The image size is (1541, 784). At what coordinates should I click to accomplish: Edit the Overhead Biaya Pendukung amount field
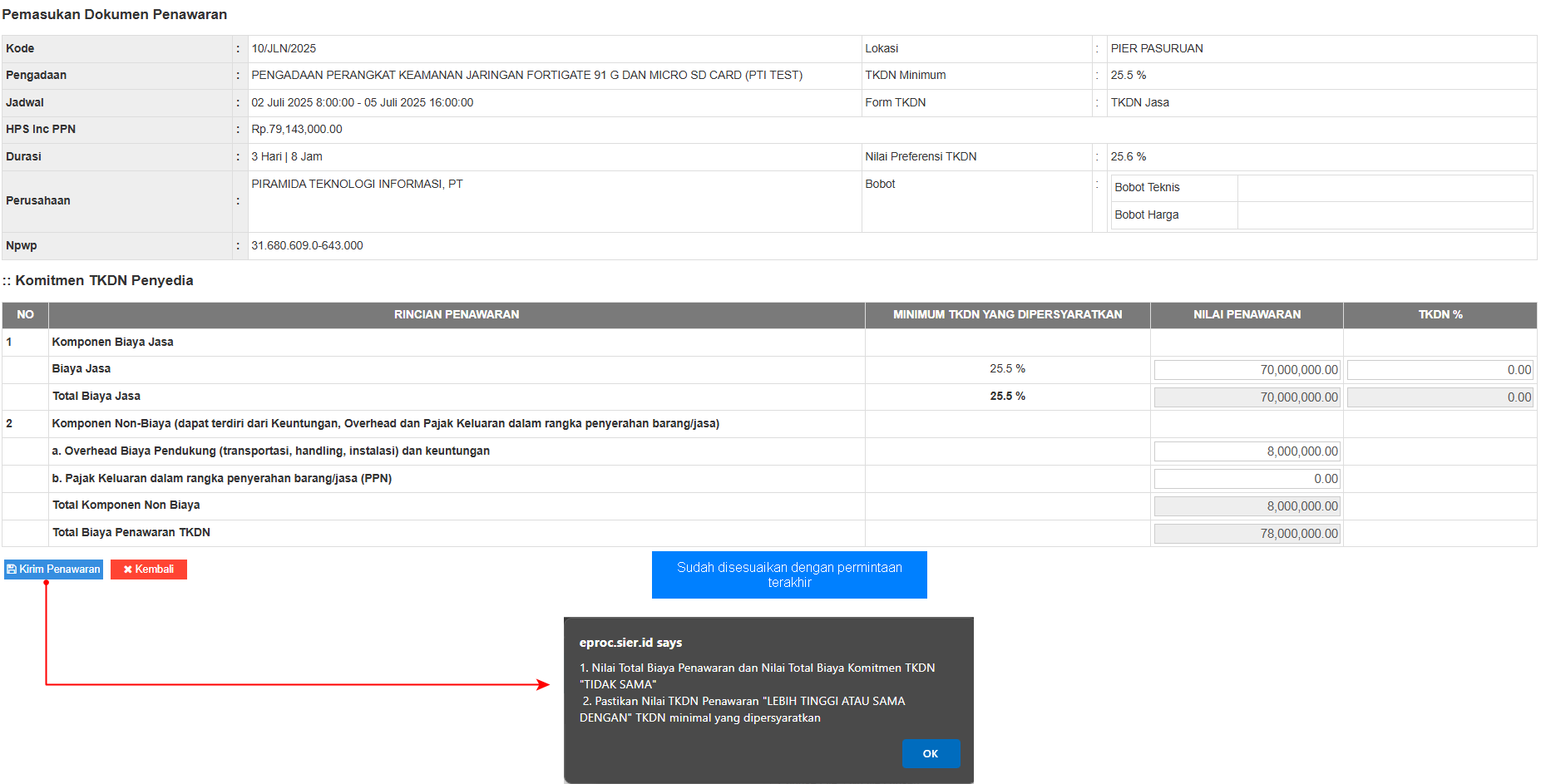[1246, 451]
